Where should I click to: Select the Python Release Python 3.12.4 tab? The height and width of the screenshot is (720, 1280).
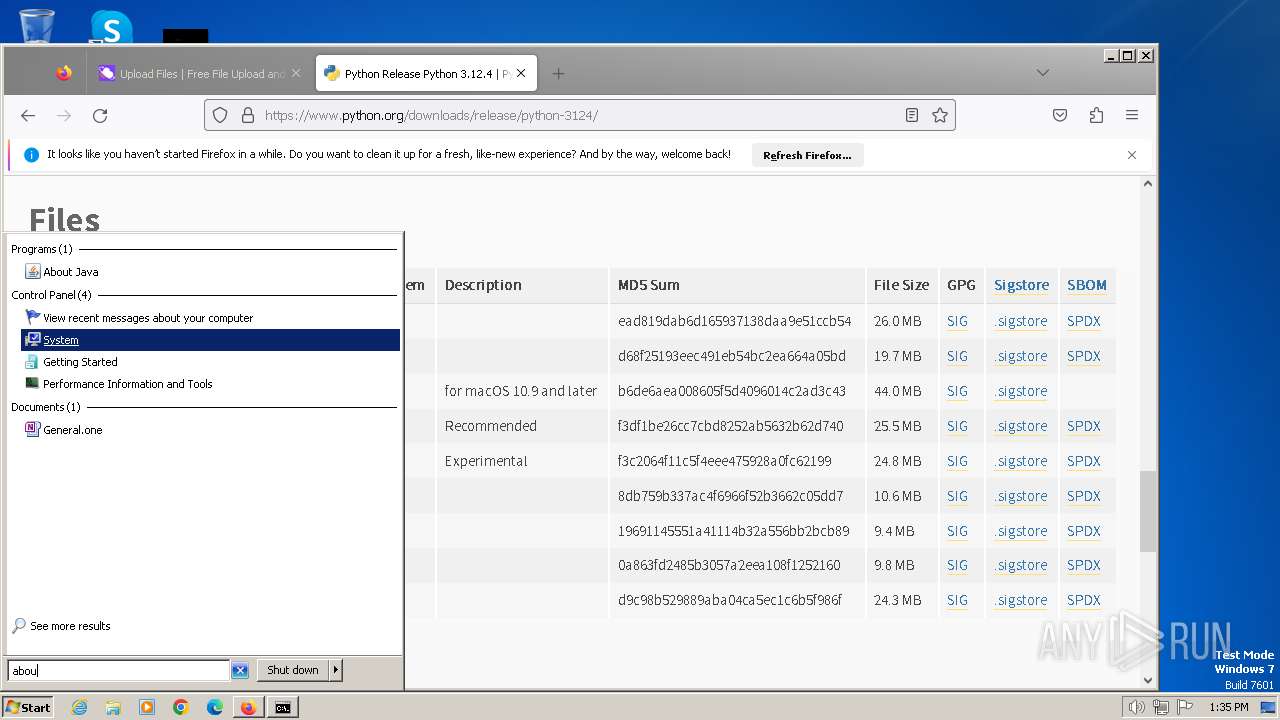pos(427,73)
